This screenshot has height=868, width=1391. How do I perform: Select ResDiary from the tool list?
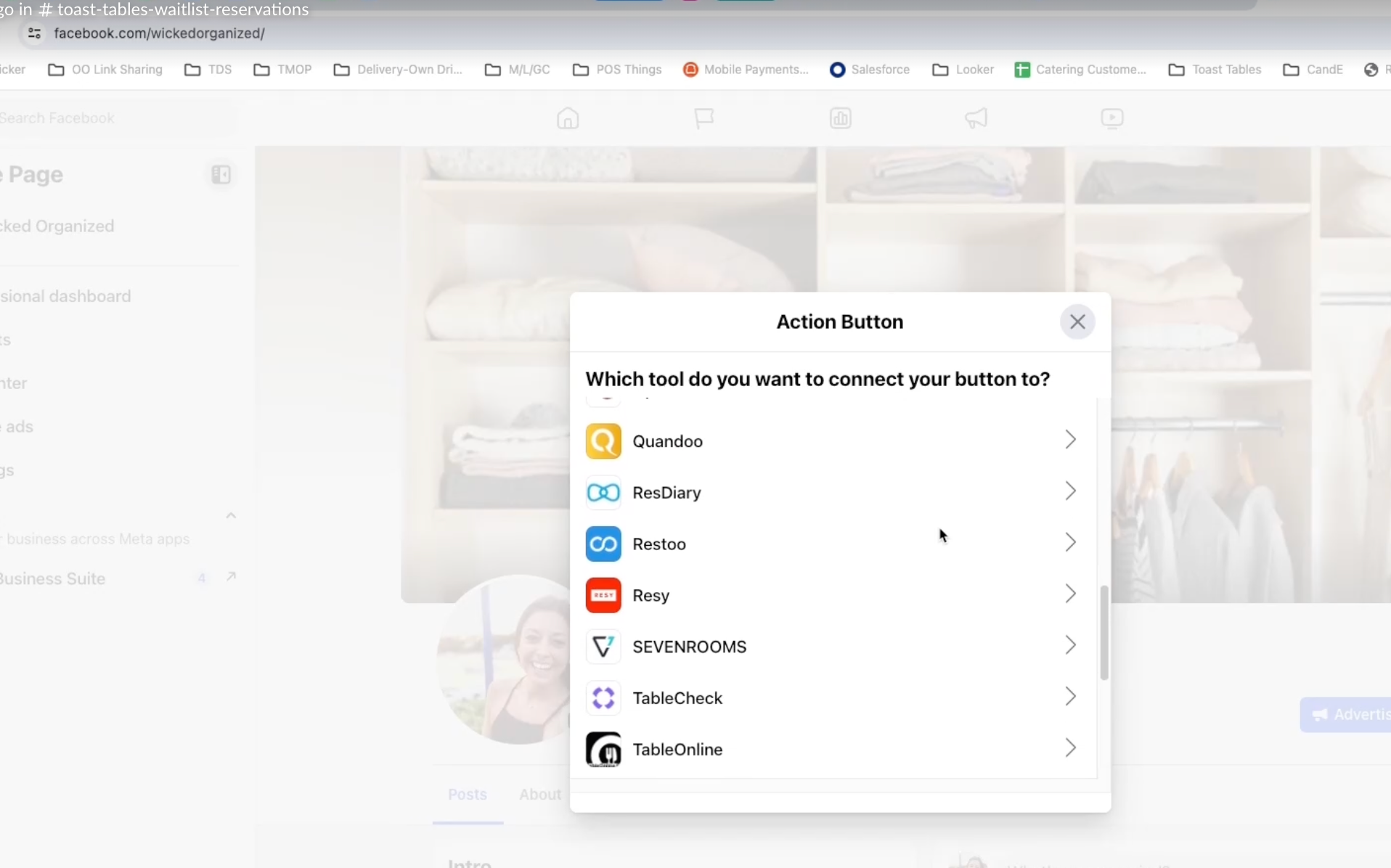[833, 493]
